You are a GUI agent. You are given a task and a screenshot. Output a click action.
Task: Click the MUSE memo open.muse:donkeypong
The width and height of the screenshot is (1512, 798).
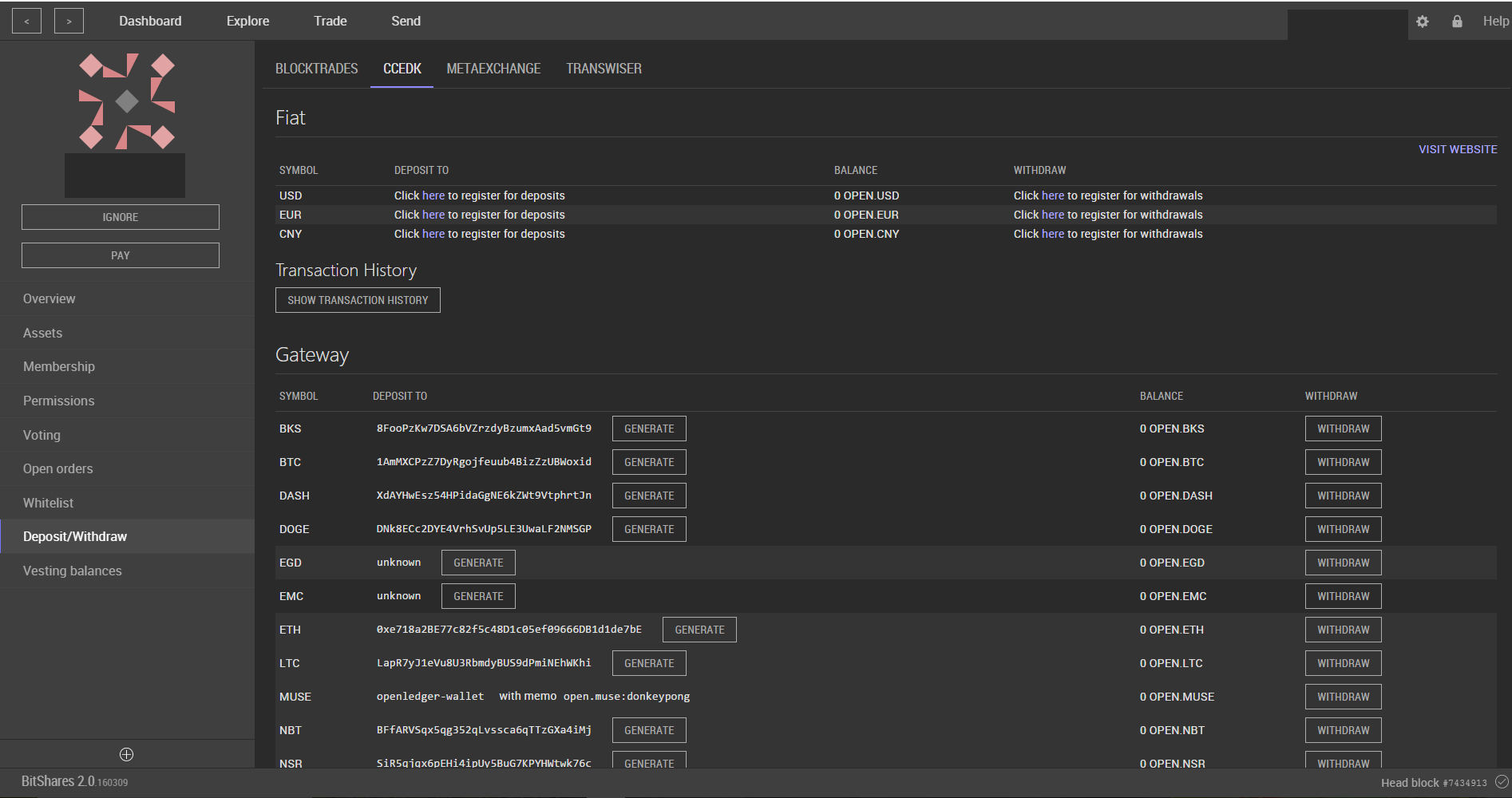tap(627, 697)
